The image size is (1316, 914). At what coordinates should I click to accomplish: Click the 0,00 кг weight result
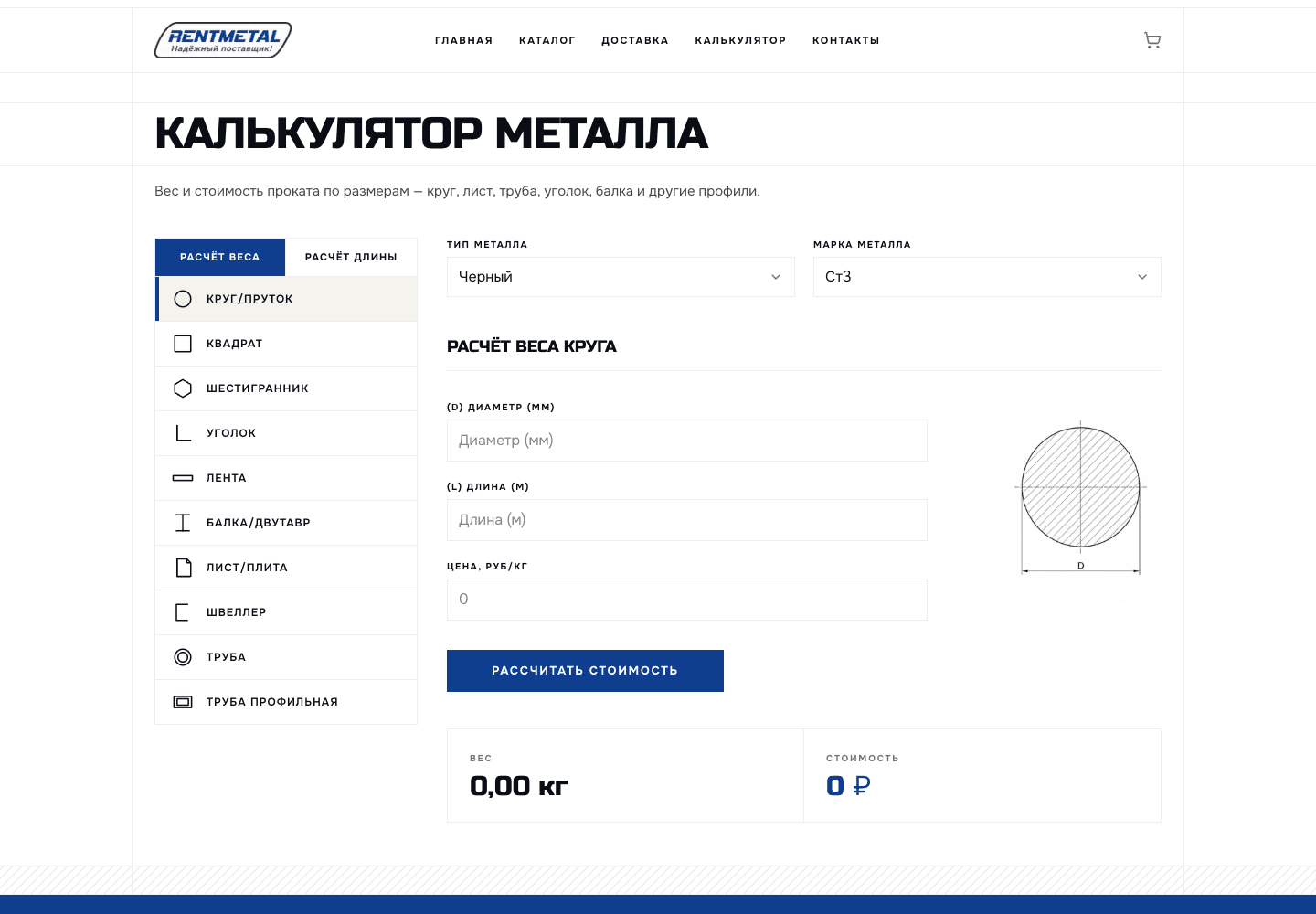tap(518, 786)
